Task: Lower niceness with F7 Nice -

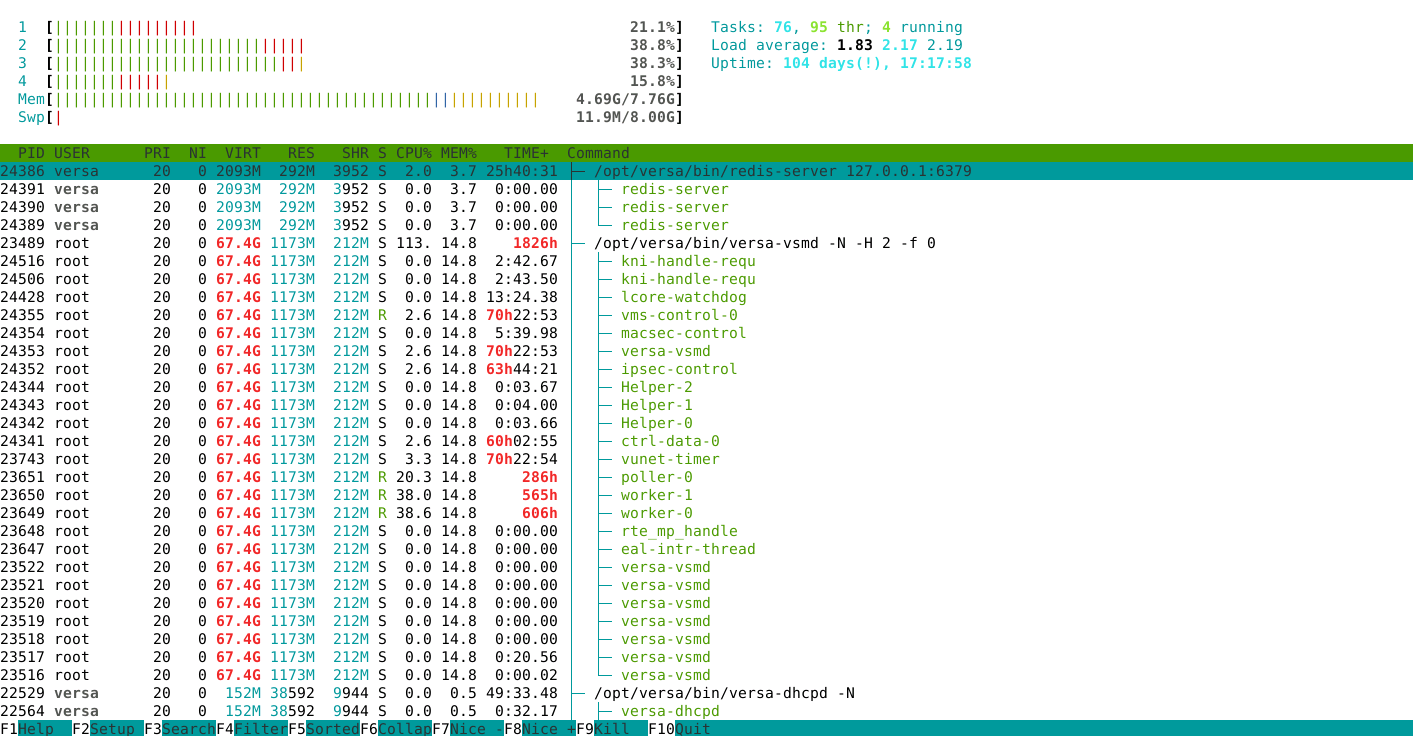Action: pos(468,728)
